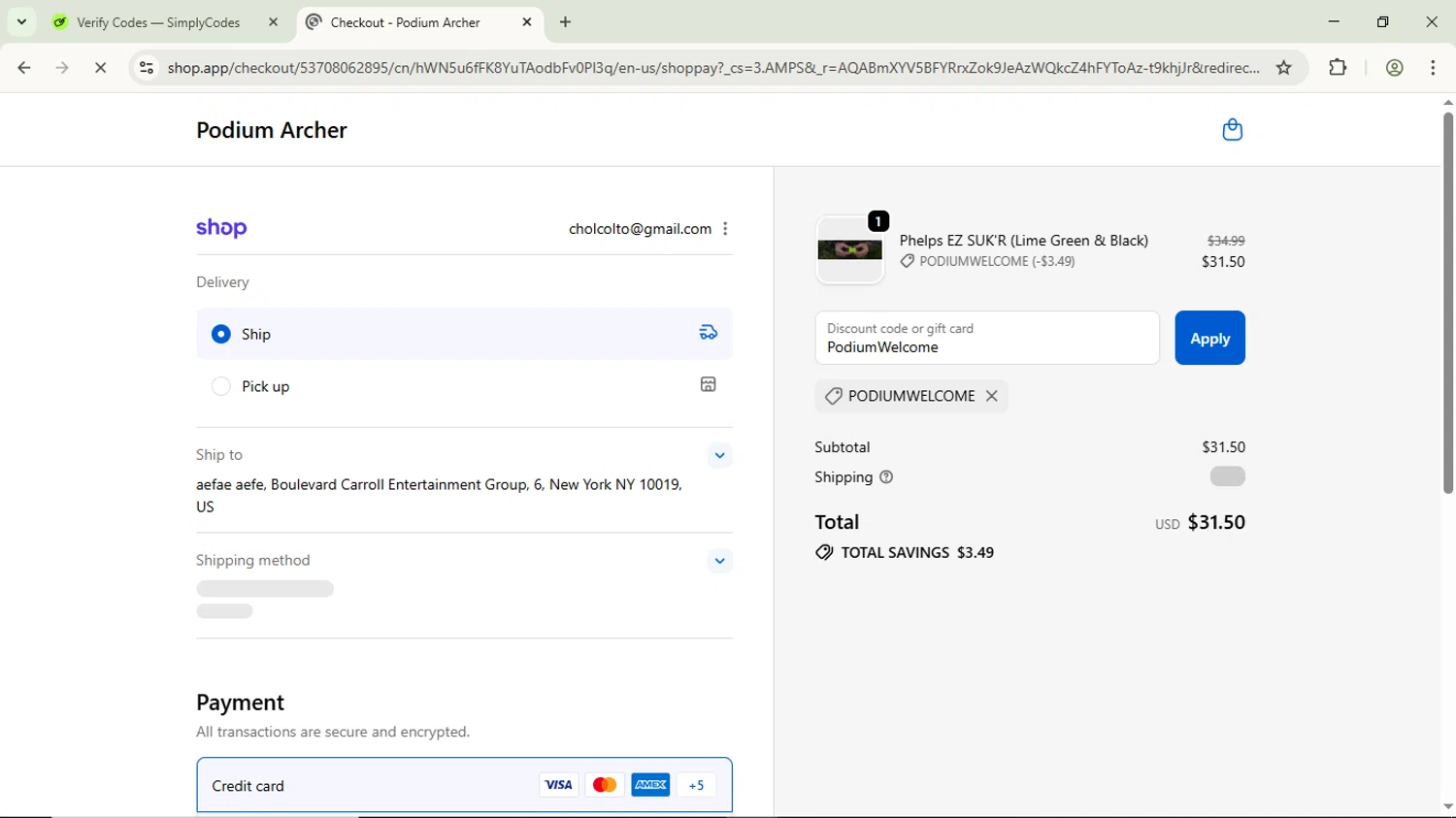
Task: Click the Total $31.50 amount
Action: click(x=1216, y=522)
